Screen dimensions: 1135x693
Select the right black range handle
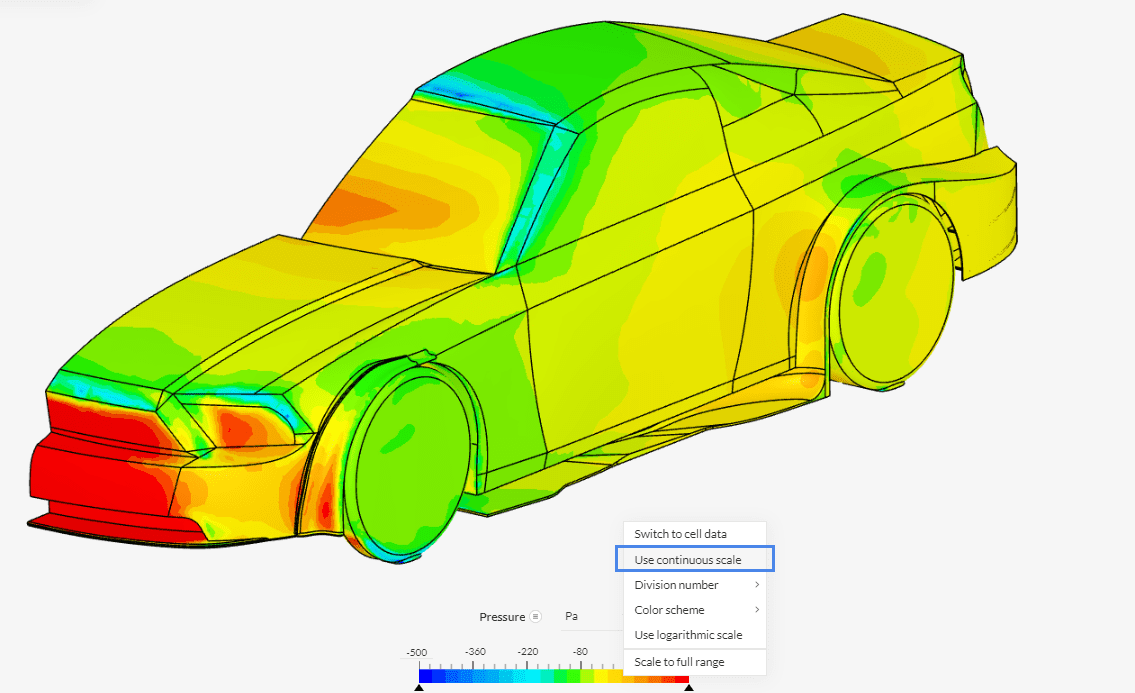tap(687, 688)
